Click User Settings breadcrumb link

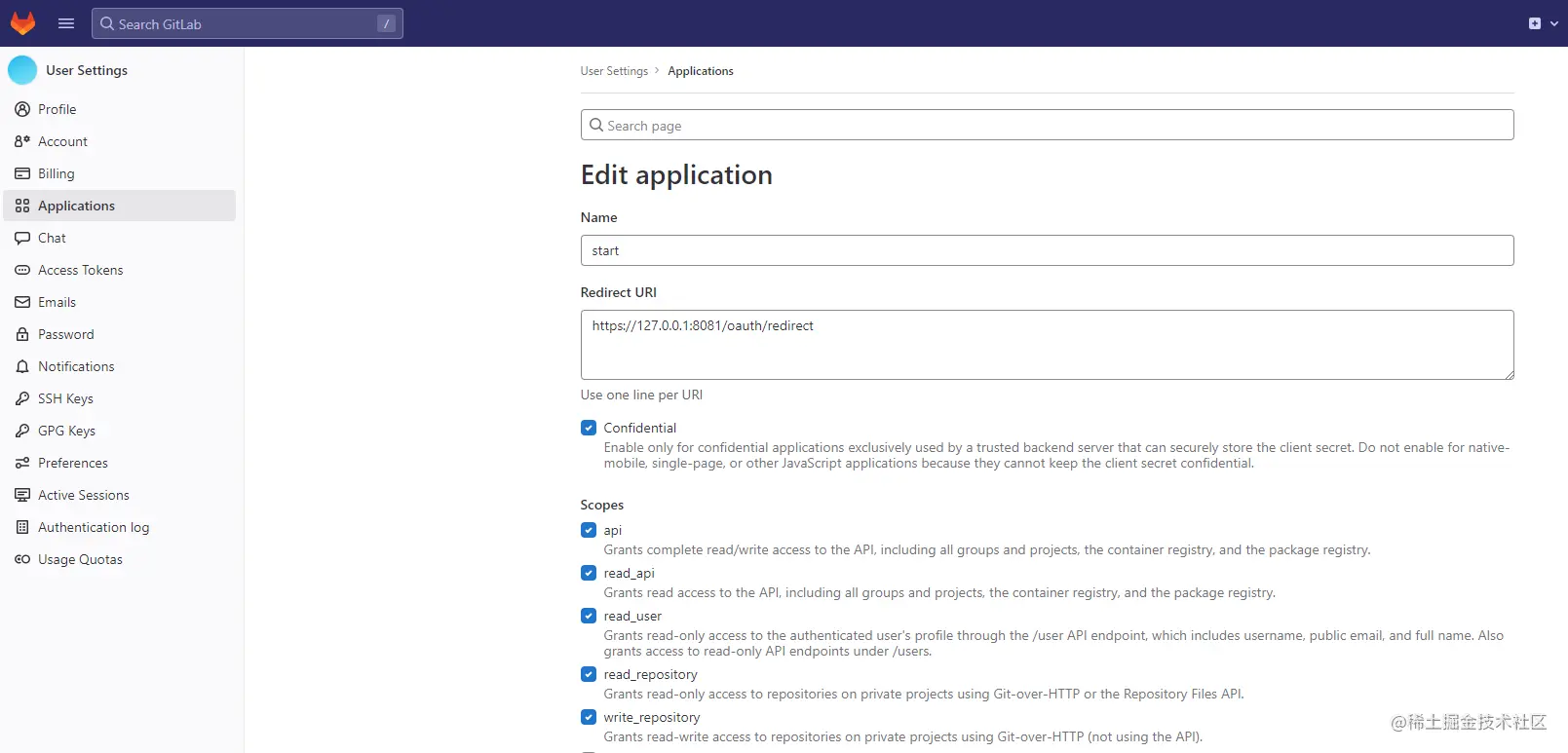(x=614, y=71)
